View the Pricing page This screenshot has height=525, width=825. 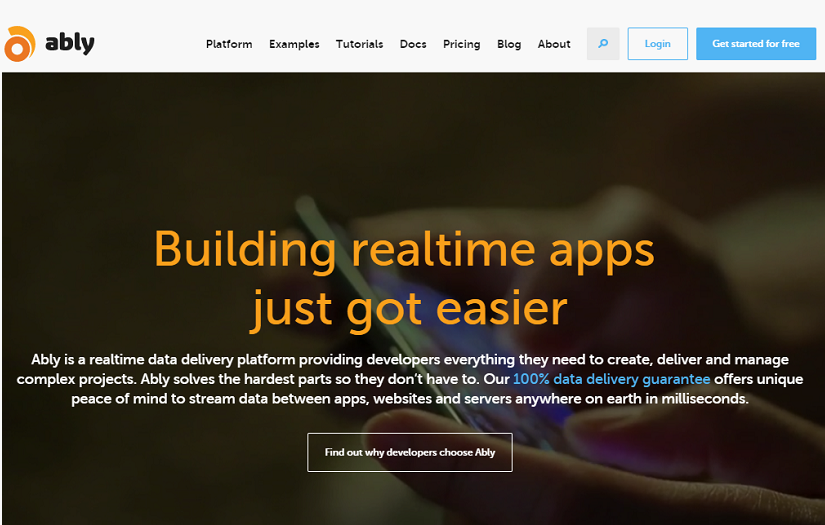tap(461, 44)
